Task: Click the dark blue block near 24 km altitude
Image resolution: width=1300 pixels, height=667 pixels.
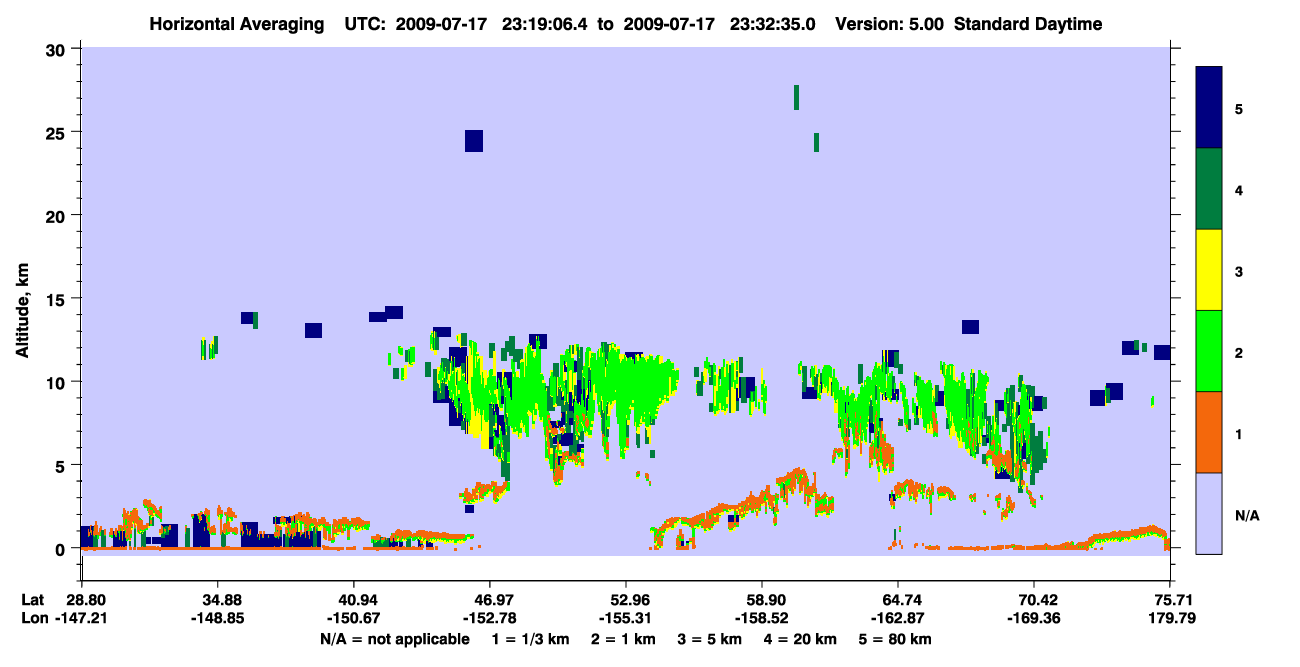Action: [474, 141]
